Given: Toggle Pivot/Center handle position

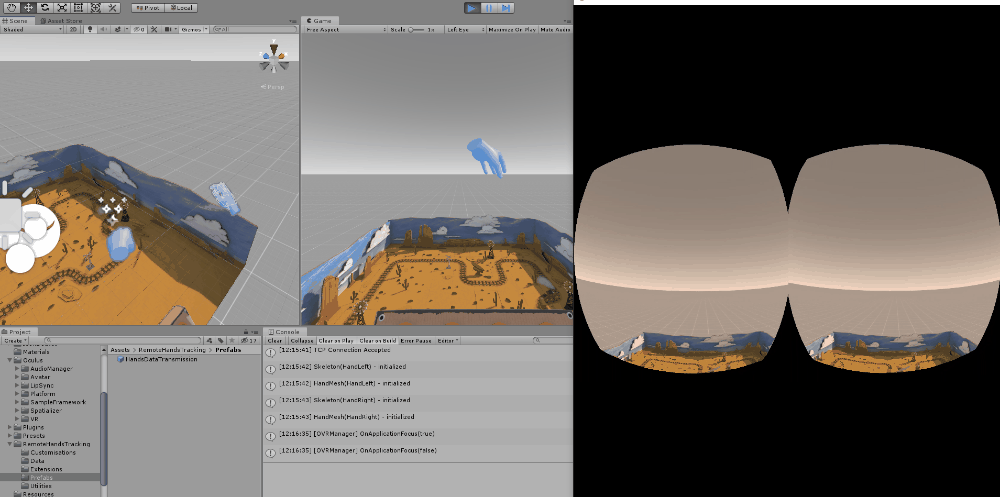Looking at the screenshot, I should click(149, 8).
